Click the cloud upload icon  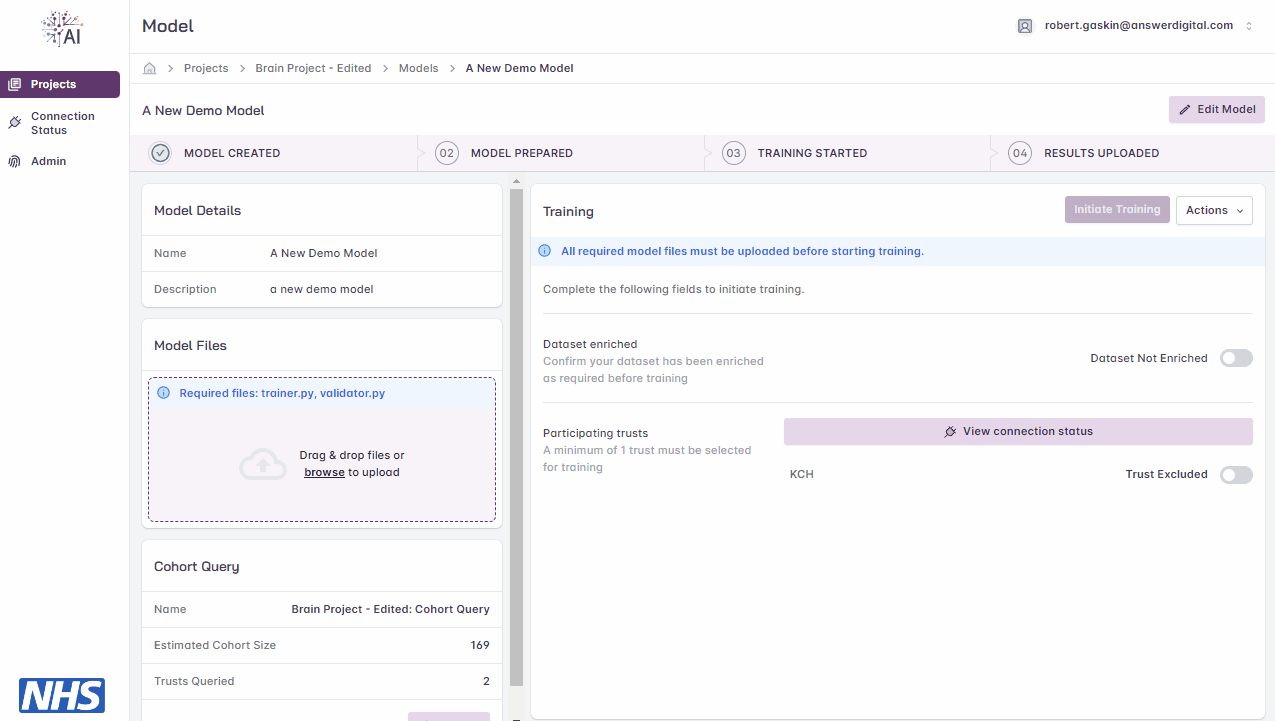click(x=263, y=464)
